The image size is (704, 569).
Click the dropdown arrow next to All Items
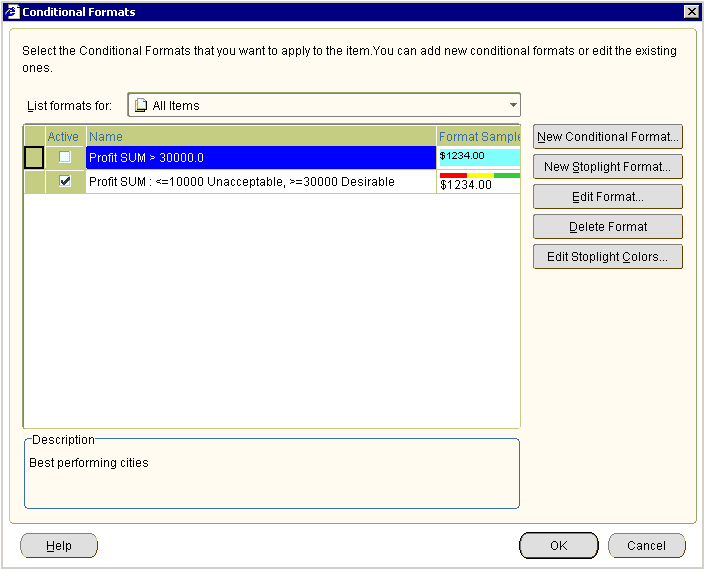(513, 105)
